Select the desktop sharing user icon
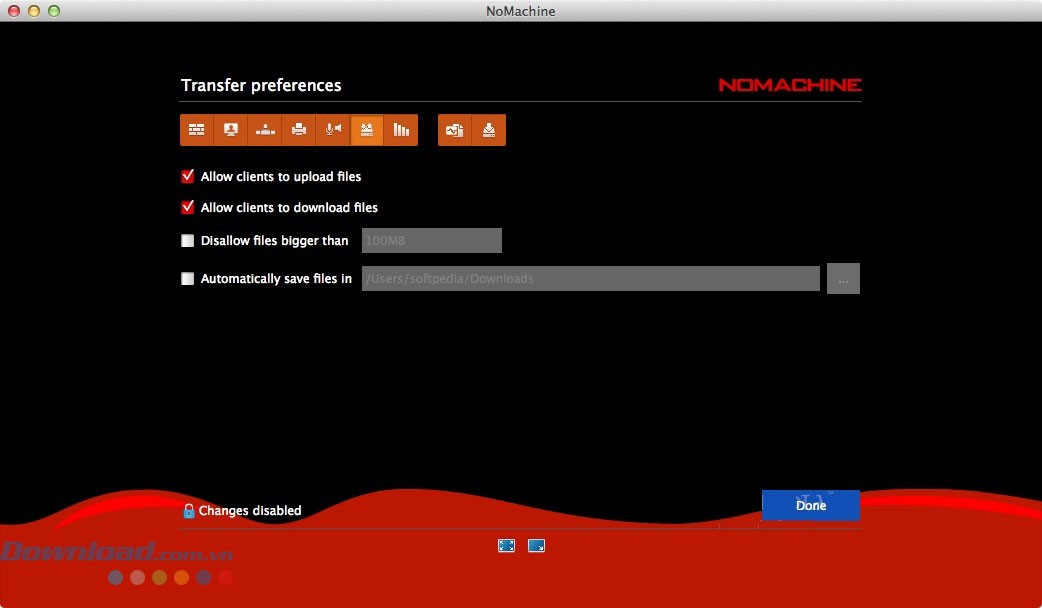Screen dimensions: 1042x608 click(231, 130)
